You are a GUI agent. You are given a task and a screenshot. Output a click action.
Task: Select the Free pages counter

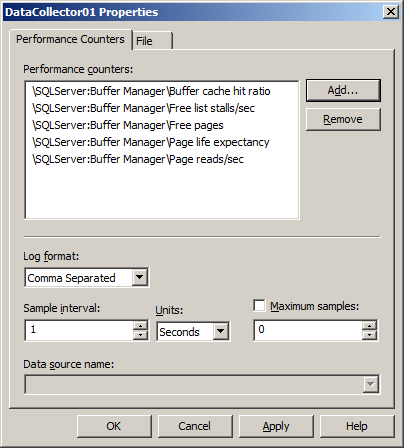point(128,125)
